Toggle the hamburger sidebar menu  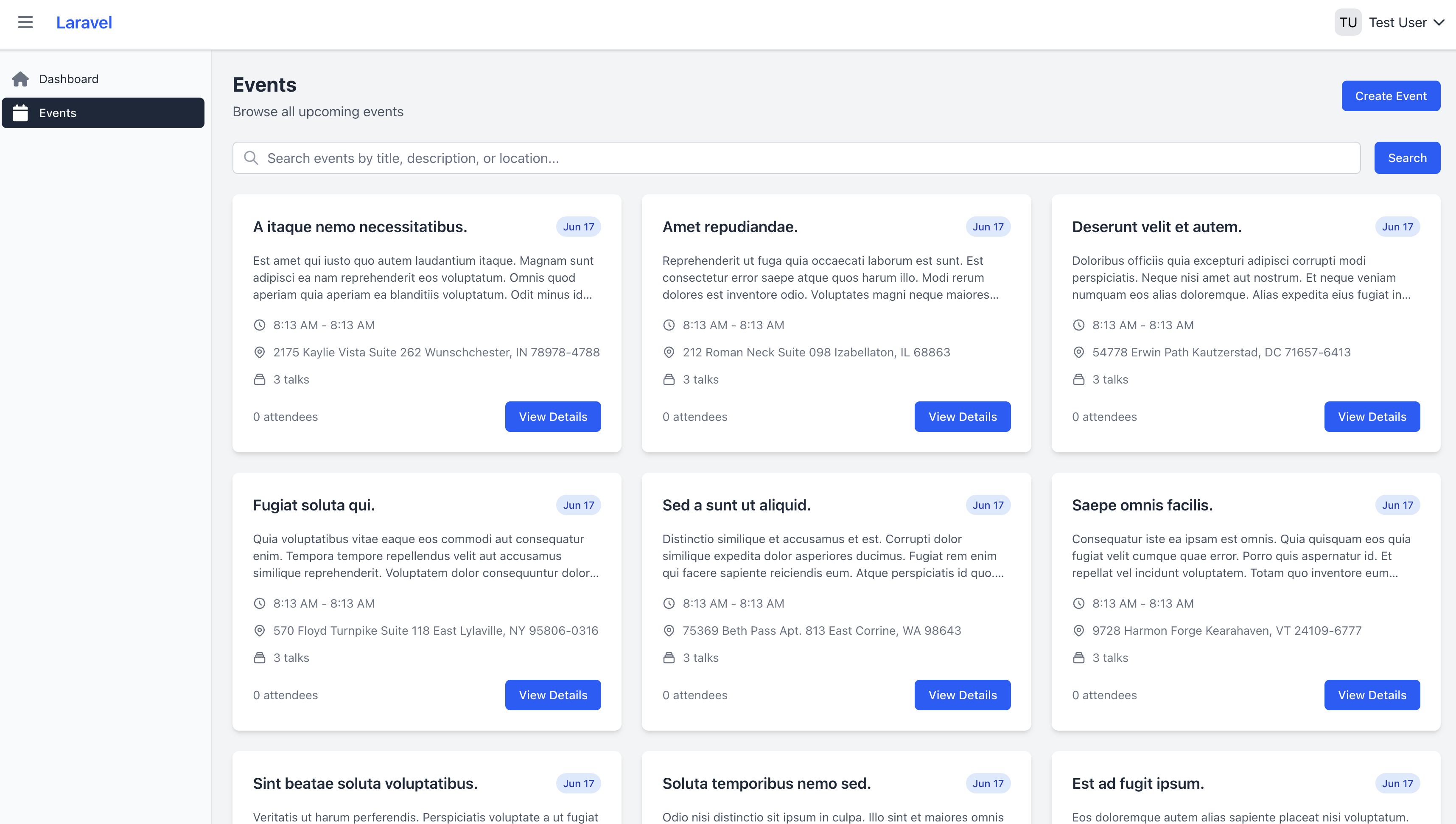tap(25, 22)
